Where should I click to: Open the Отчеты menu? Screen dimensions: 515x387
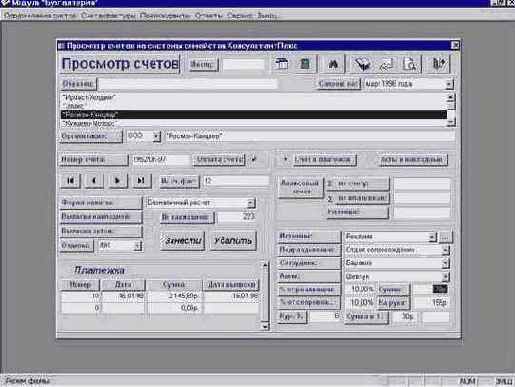click(x=209, y=16)
